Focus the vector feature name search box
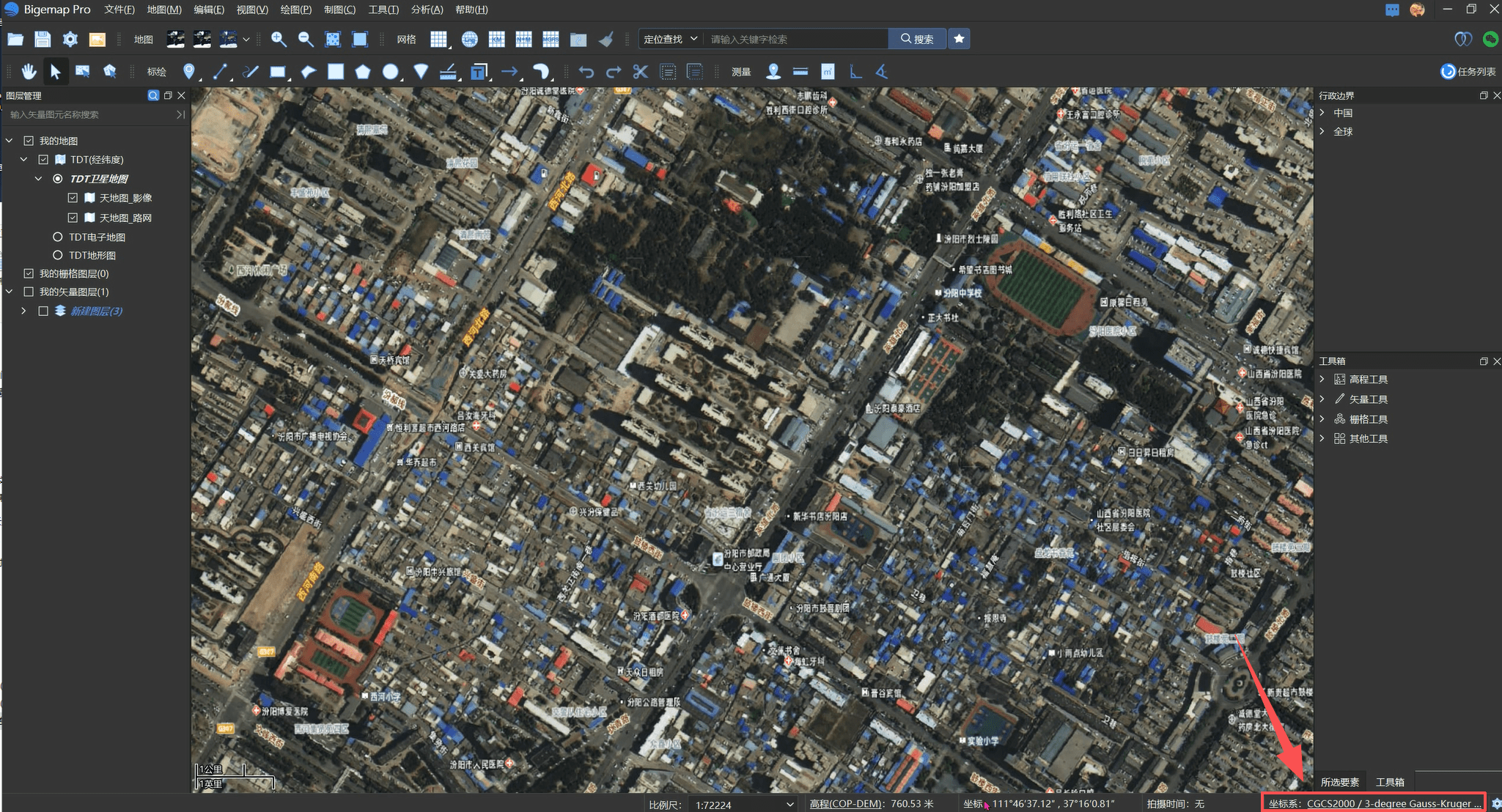 (x=91, y=114)
